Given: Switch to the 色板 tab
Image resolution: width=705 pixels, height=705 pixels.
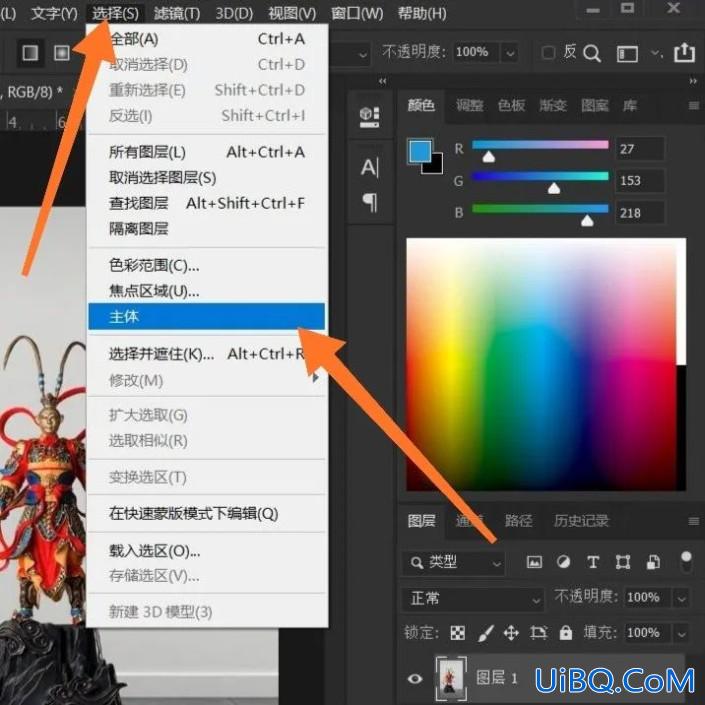Looking at the screenshot, I should pos(511,106).
